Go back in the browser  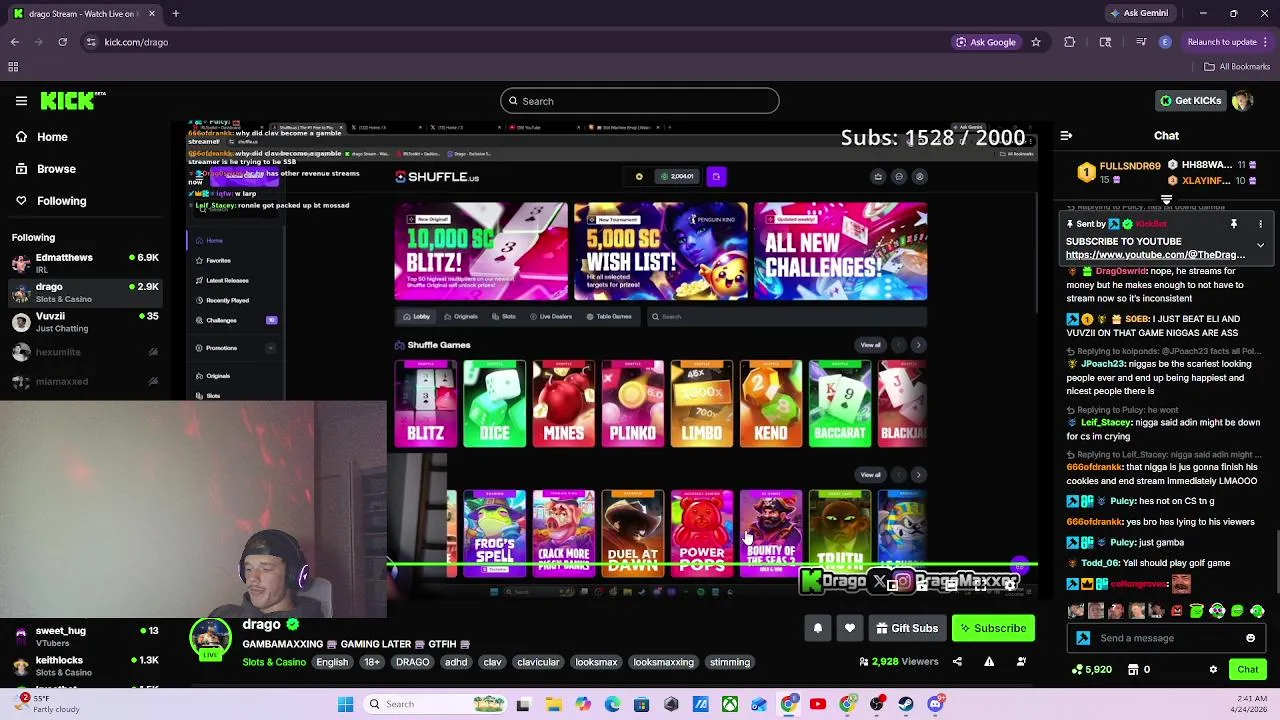point(15,42)
